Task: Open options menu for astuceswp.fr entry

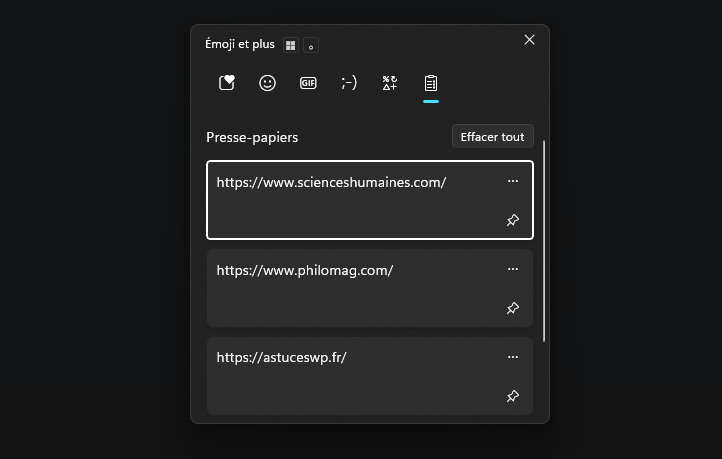Action: pos(512,357)
